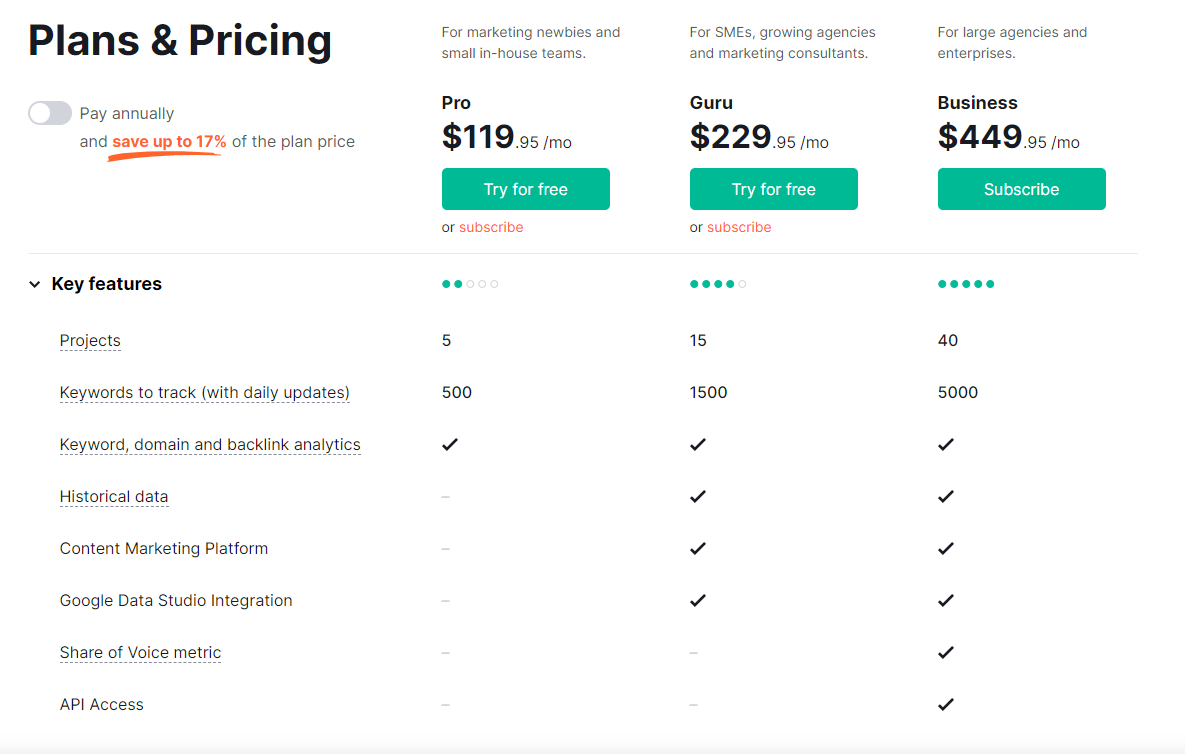Click the Projects feature label
Screen dimensions: 1185x756
click(x=90, y=341)
